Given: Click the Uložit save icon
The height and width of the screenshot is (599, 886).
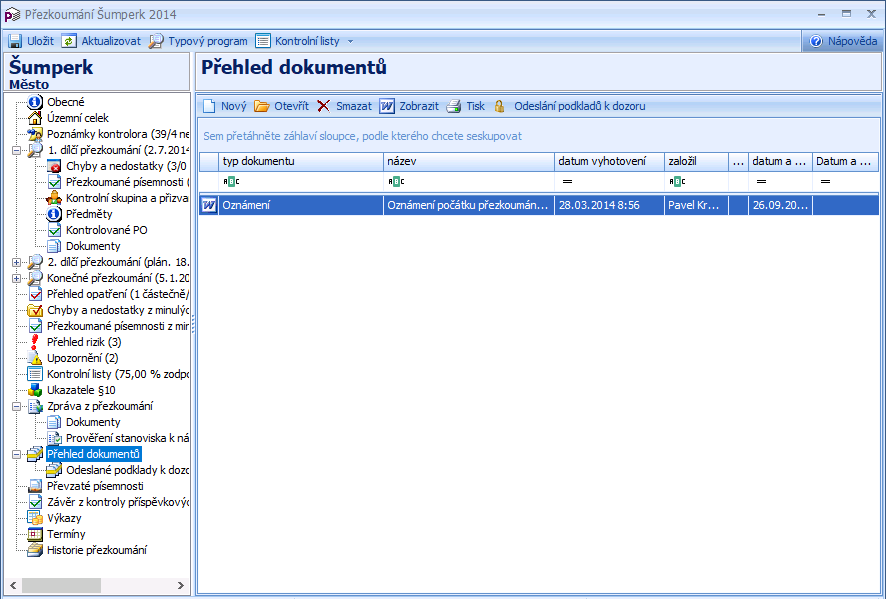Looking at the screenshot, I should tap(15, 41).
